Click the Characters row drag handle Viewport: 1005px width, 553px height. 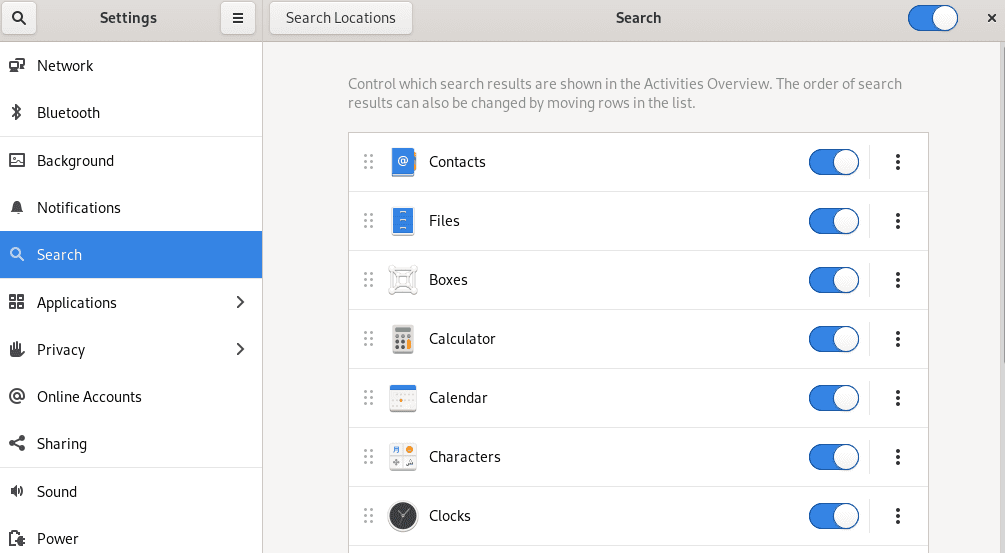click(x=369, y=457)
